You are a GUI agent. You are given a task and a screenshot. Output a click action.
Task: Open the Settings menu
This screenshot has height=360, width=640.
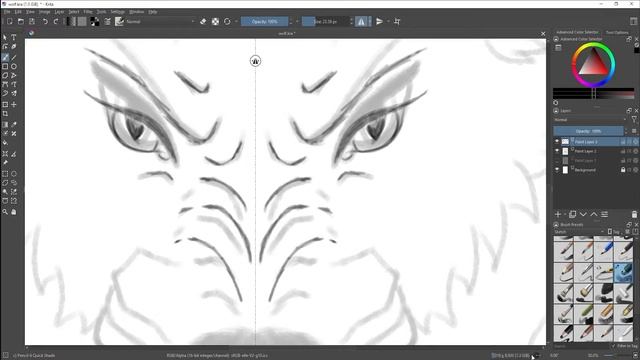(x=118, y=12)
